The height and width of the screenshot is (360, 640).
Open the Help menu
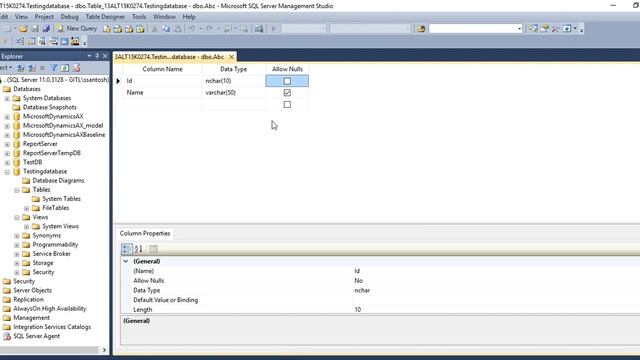pyautogui.click(x=189, y=17)
